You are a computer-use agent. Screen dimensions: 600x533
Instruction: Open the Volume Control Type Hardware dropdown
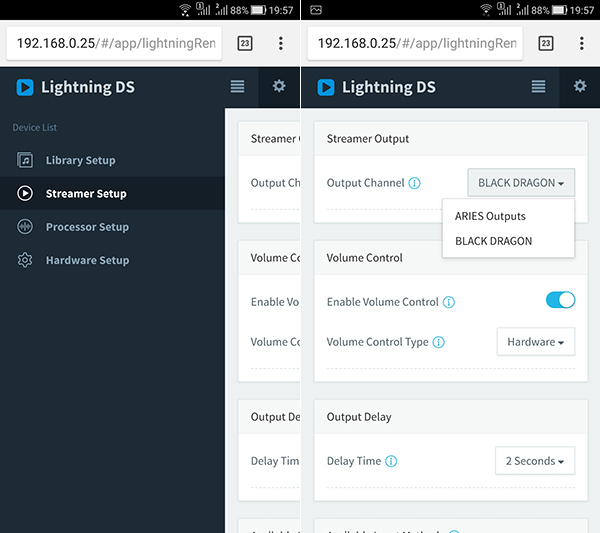[536, 342]
